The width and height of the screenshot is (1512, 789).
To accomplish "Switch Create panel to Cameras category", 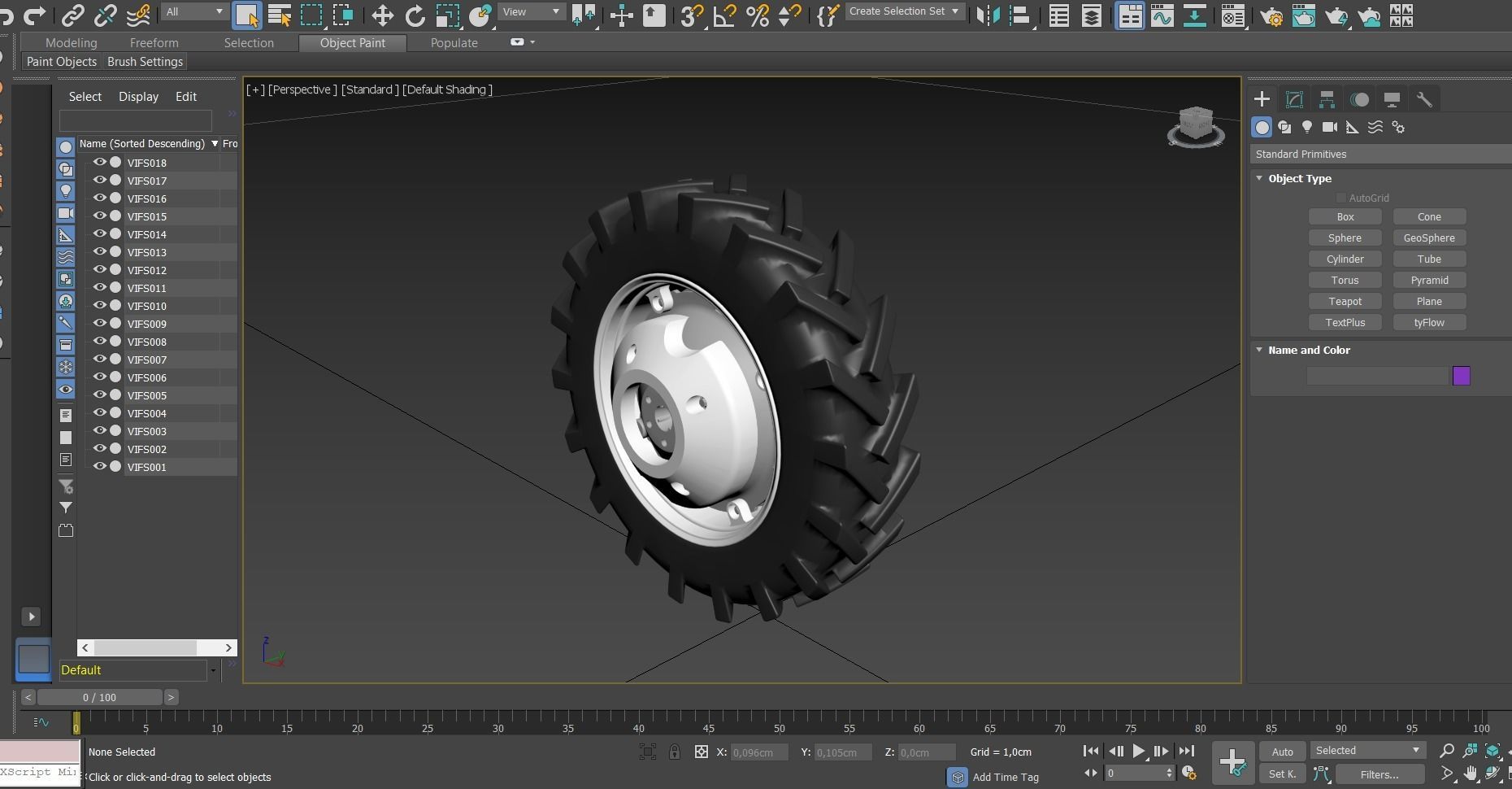I will coord(1330,127).
